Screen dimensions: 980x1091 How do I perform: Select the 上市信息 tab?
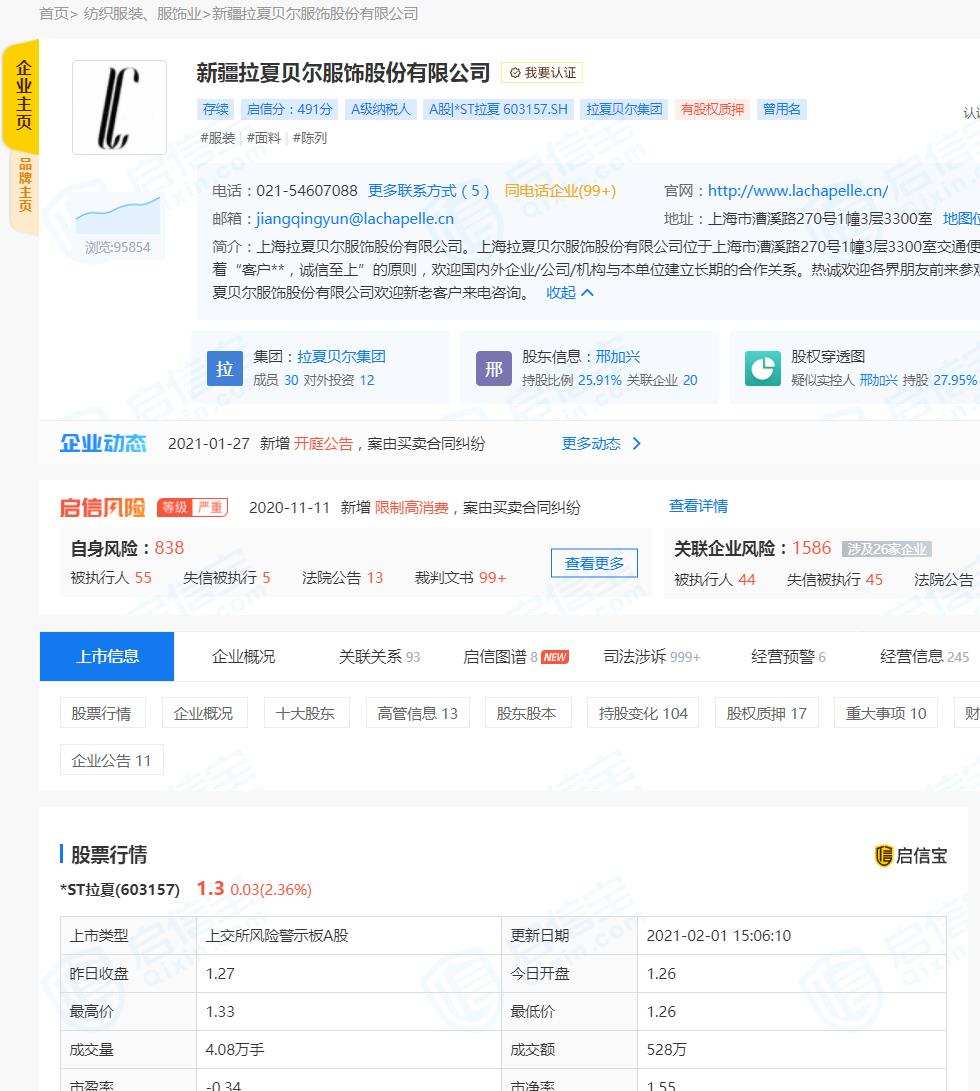tap(106, 656)
